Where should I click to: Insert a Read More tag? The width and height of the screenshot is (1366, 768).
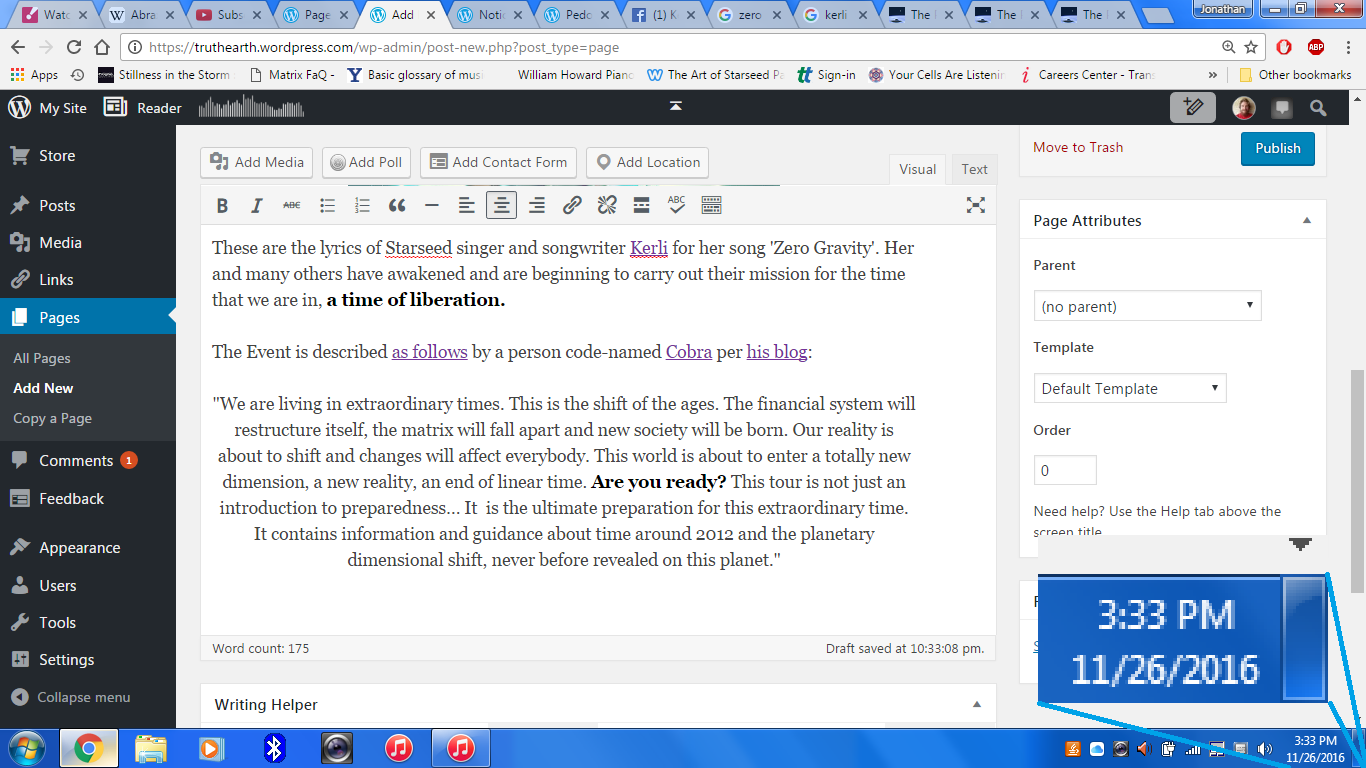pos(642,205)
